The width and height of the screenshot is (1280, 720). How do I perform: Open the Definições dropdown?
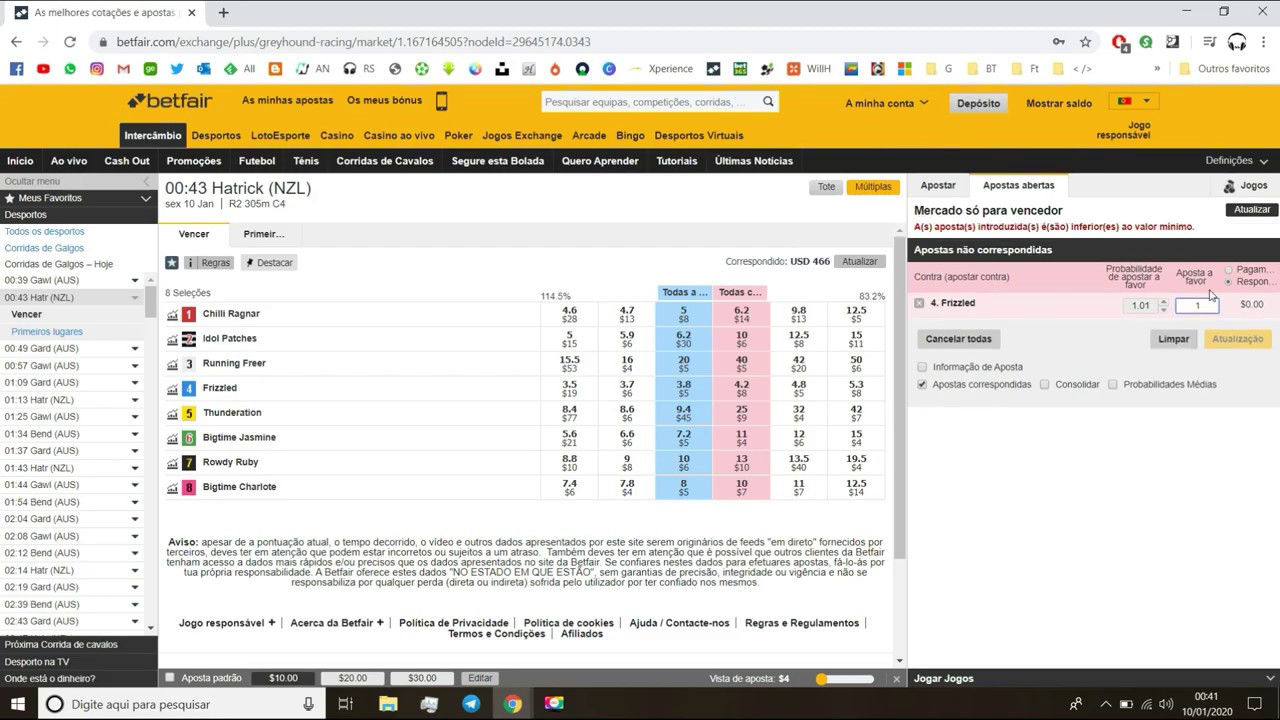(x=1236, y=161)
